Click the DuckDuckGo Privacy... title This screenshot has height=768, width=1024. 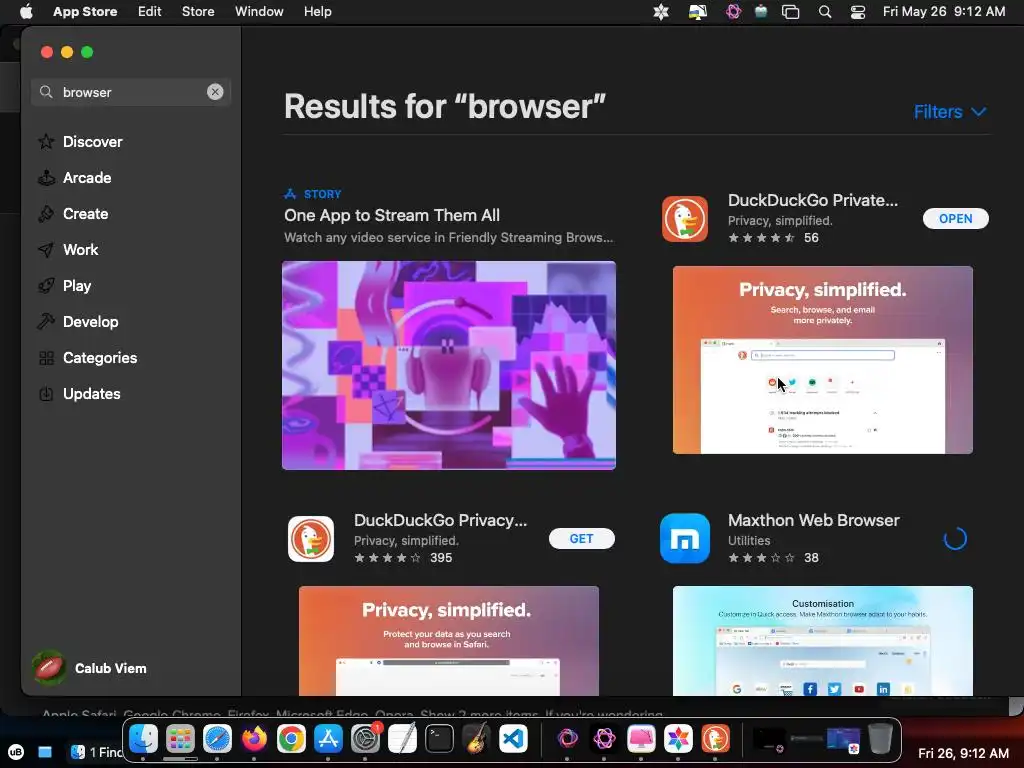(440, 520)
